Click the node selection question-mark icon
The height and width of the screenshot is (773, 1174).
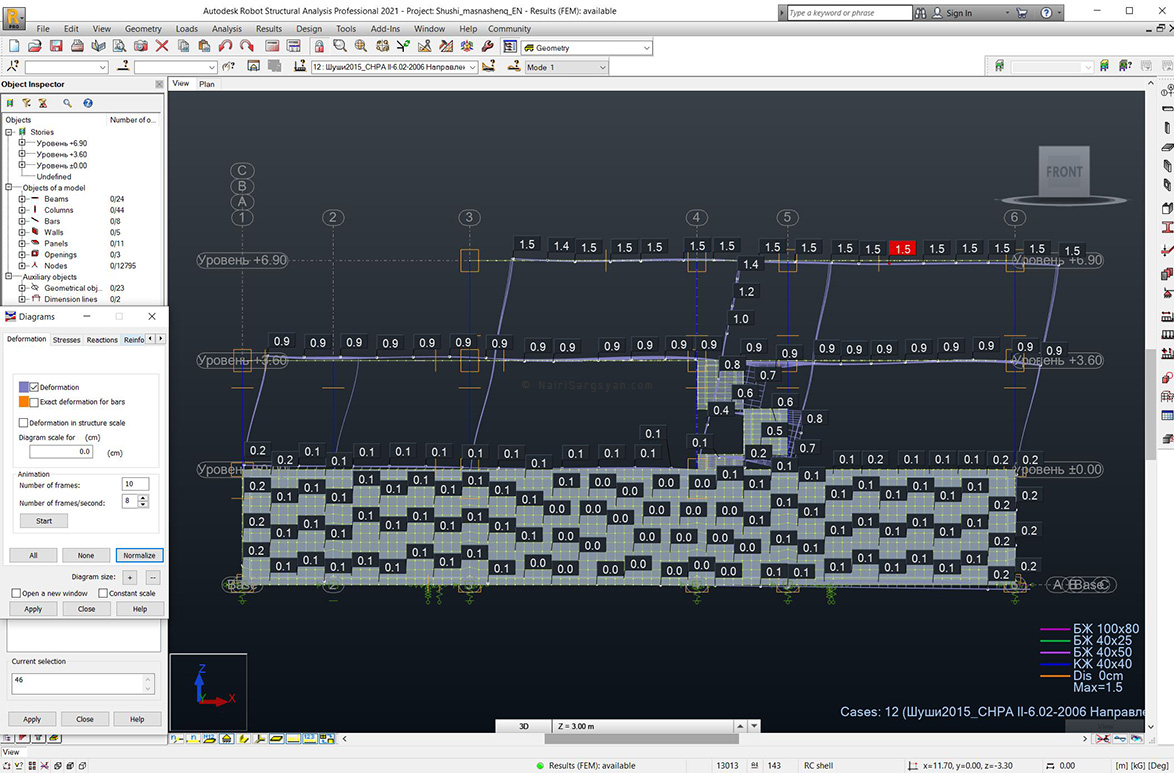(x=14, y=67)
